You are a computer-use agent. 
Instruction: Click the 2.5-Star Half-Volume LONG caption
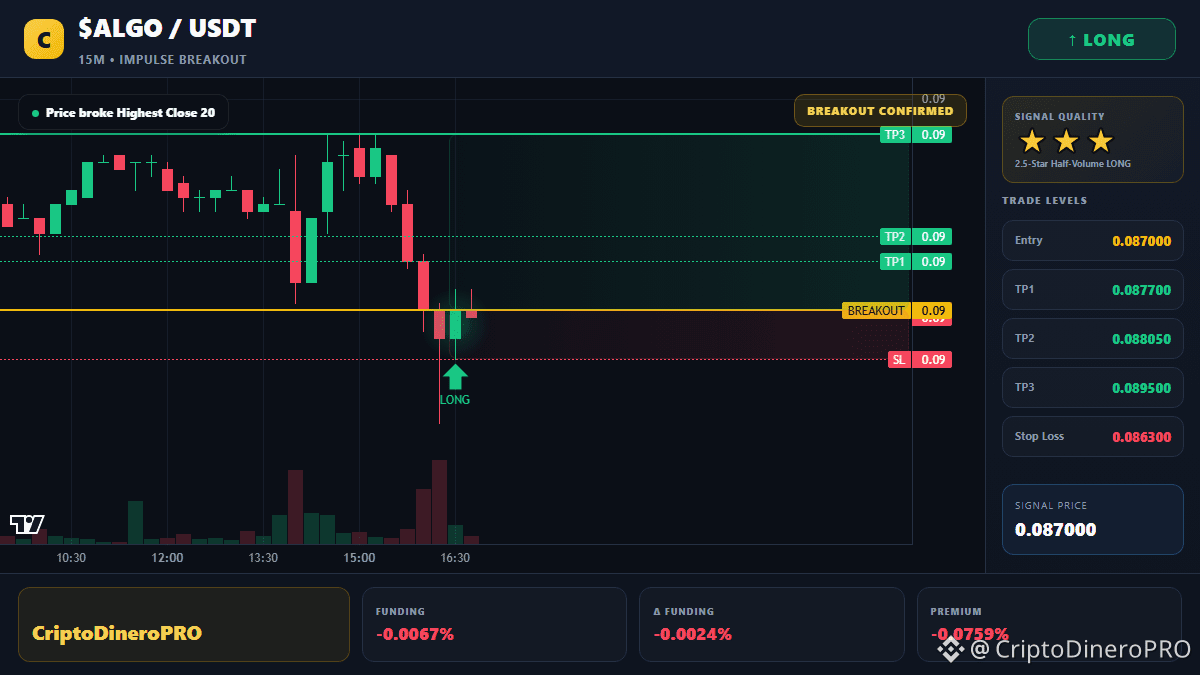click(x=1073, y=164)
